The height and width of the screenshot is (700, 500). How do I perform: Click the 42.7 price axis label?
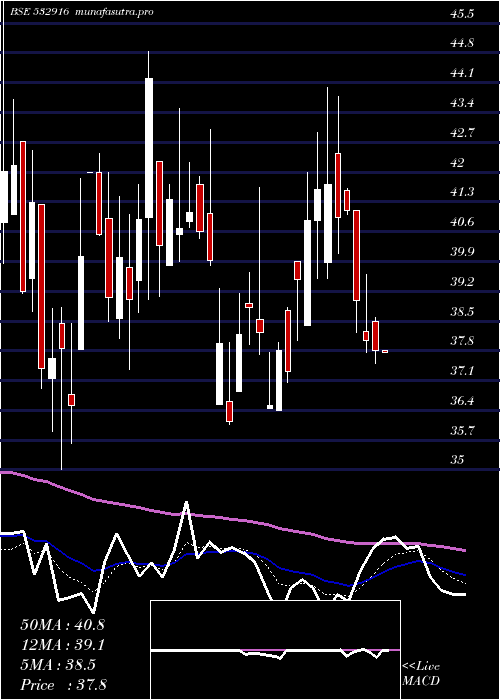click(462, 133)
